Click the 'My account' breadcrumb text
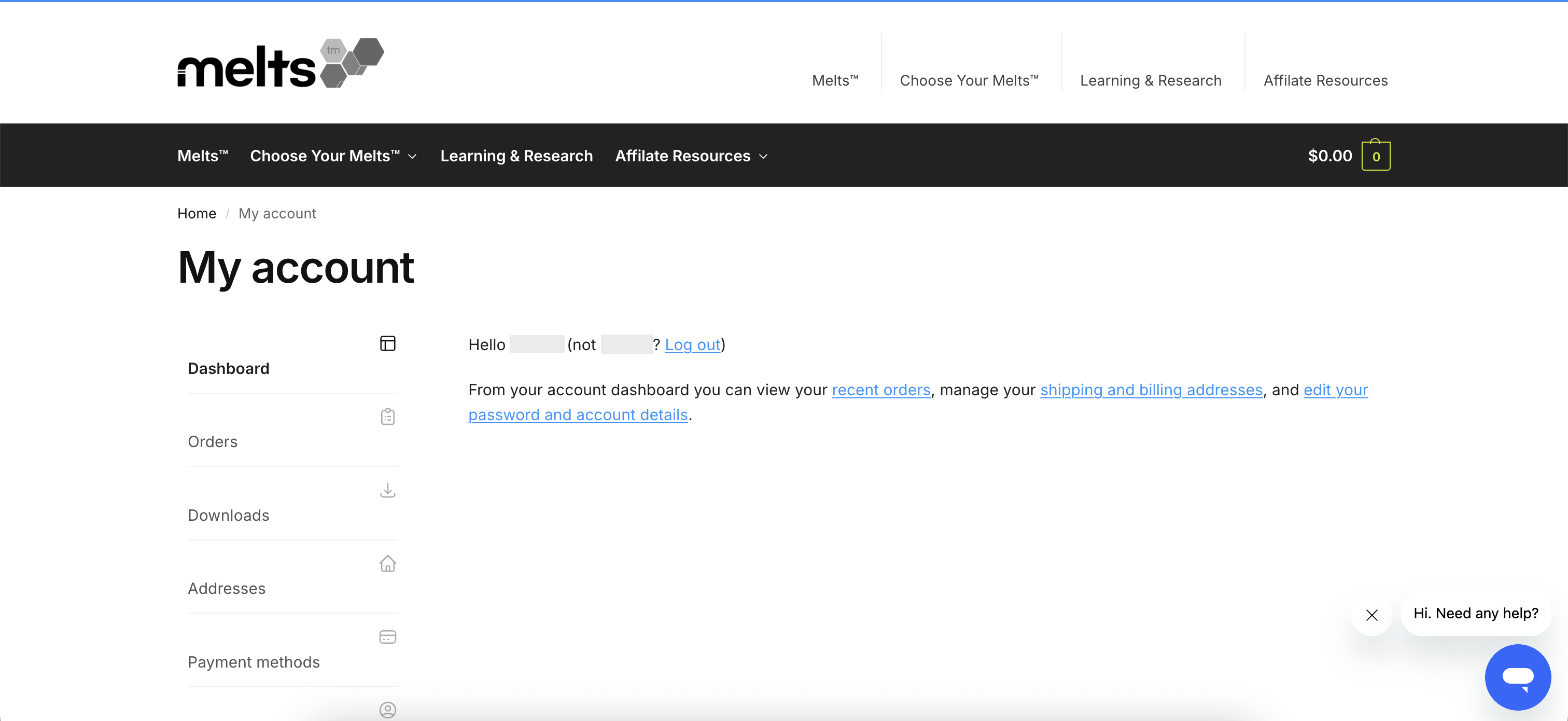 tap(277, 213)
